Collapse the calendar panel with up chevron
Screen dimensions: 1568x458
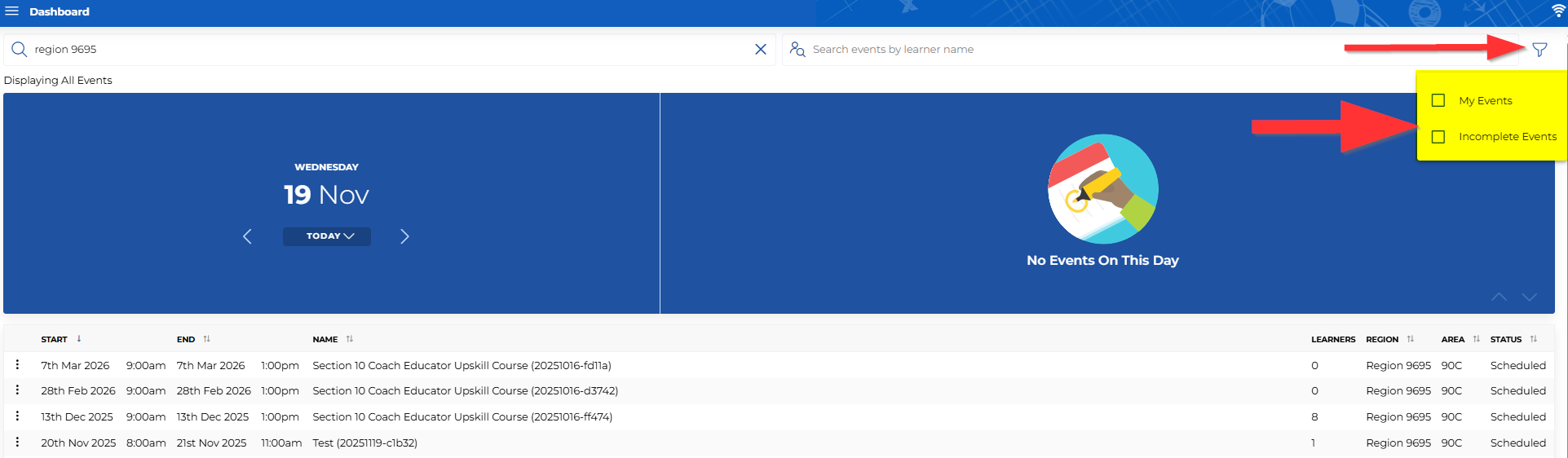click(x=1499, y=297)
